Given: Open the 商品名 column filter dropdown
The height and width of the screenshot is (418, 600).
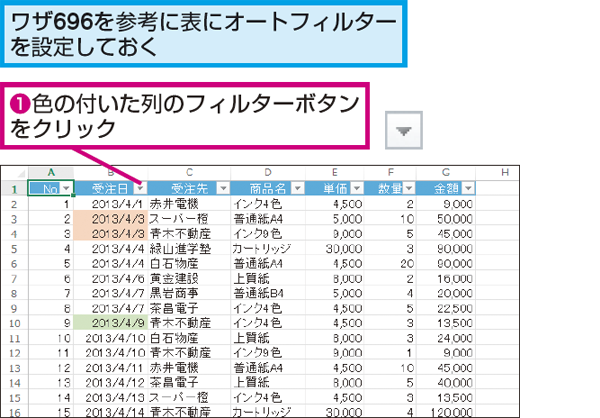Looking at the screenshot, I should tap(297, 188).
